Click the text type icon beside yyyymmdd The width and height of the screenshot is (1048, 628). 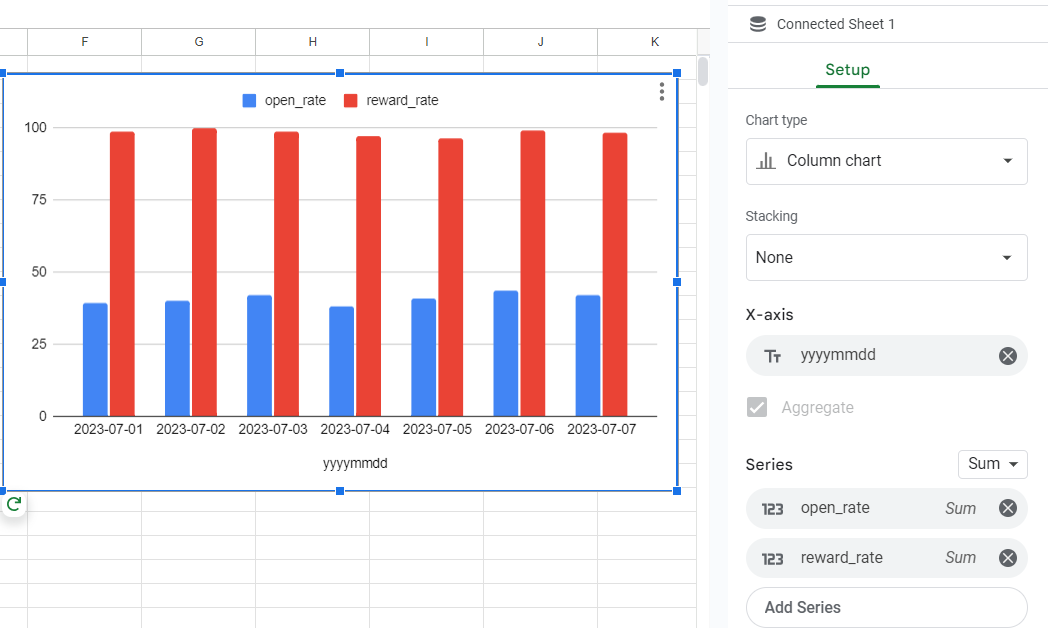coord(773,356)
